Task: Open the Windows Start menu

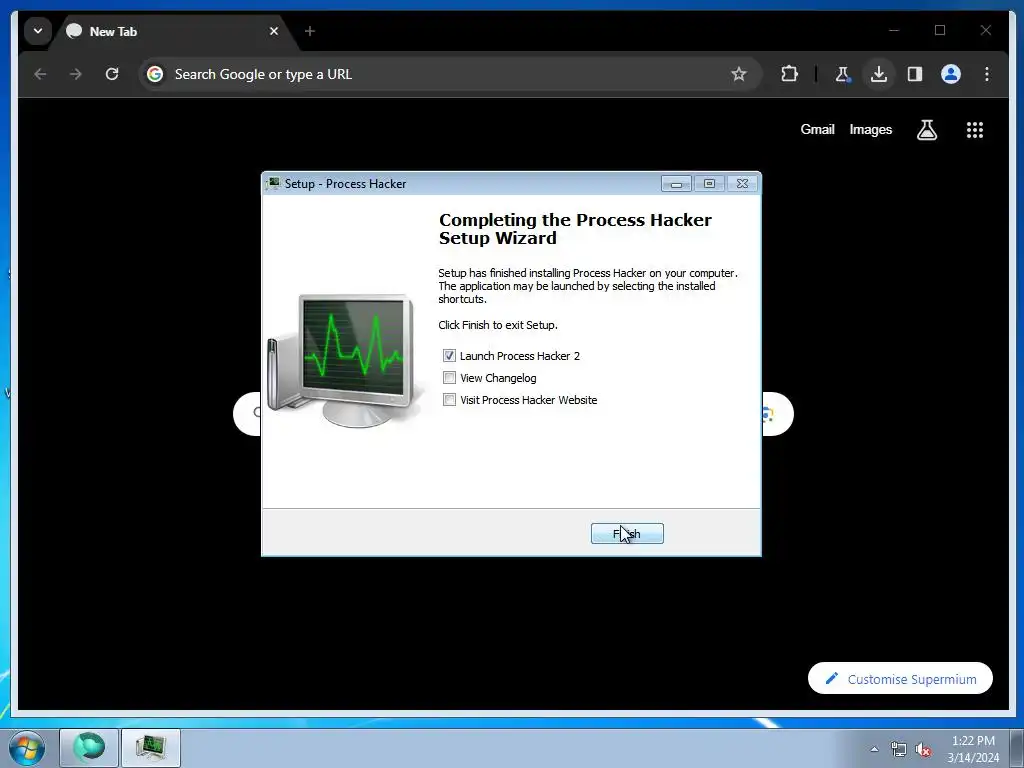Action: click(x=27, y=748)
